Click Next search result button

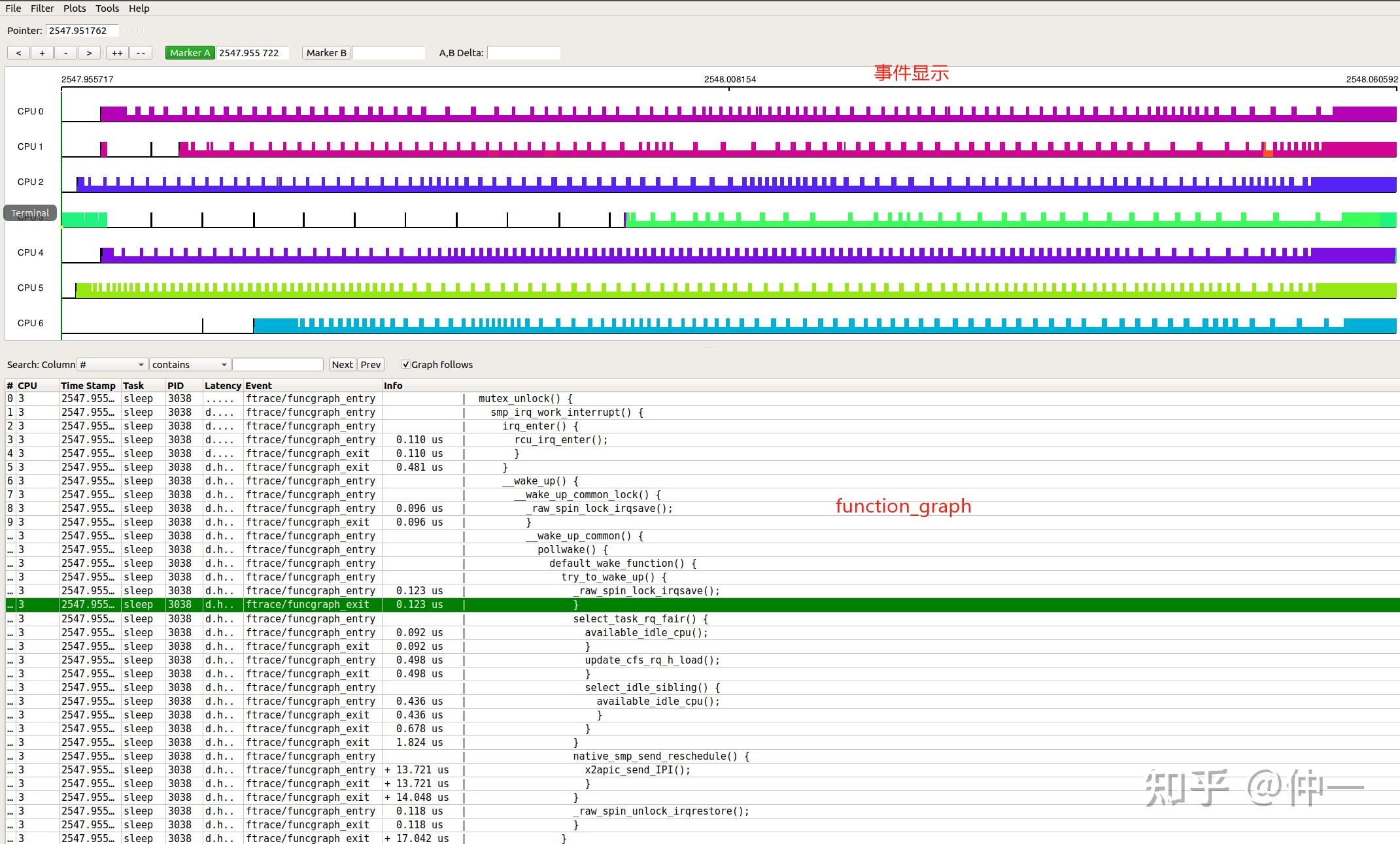coord(342,365)
